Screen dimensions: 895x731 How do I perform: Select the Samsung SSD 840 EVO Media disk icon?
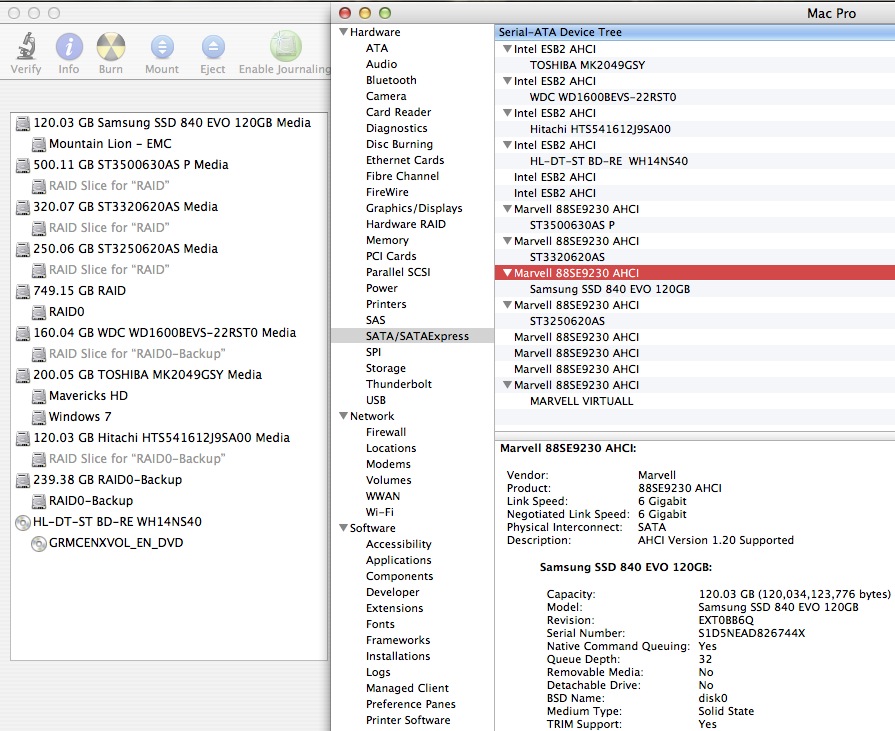pos(23,123)
